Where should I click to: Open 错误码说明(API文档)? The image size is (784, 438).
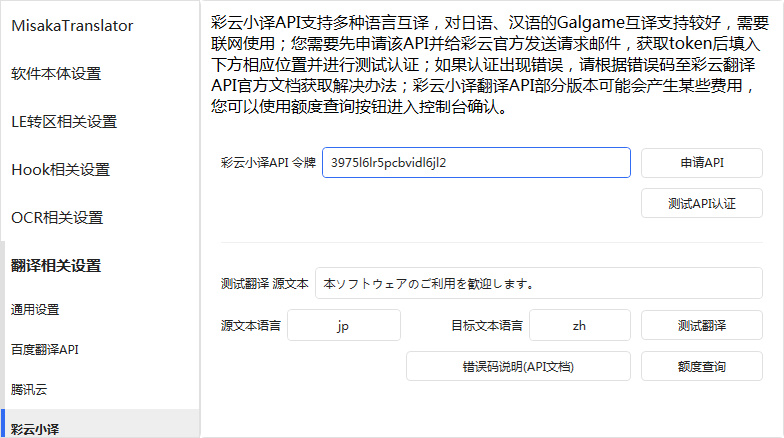518,367
